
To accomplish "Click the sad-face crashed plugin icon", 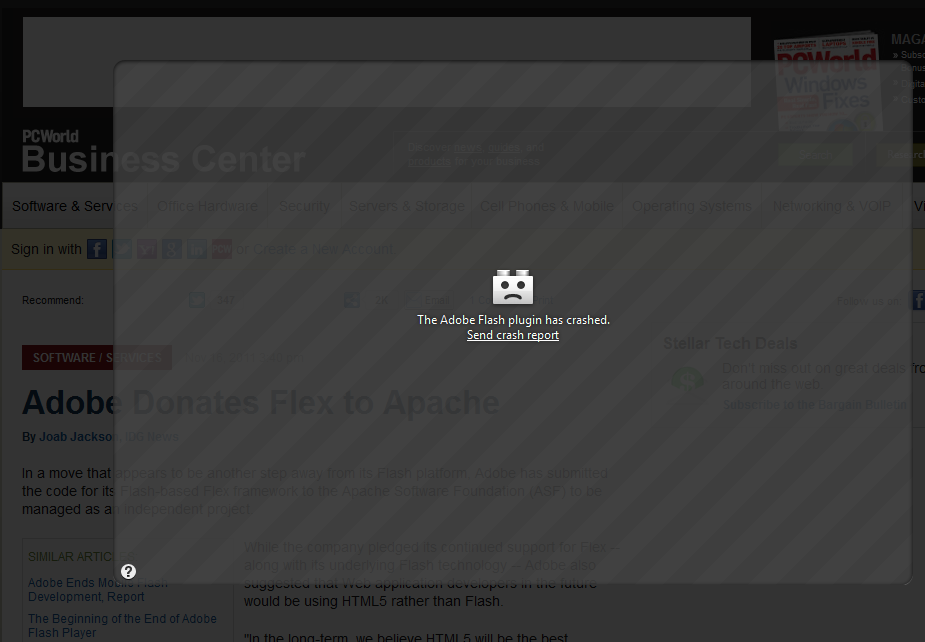I will click(513, 287).
